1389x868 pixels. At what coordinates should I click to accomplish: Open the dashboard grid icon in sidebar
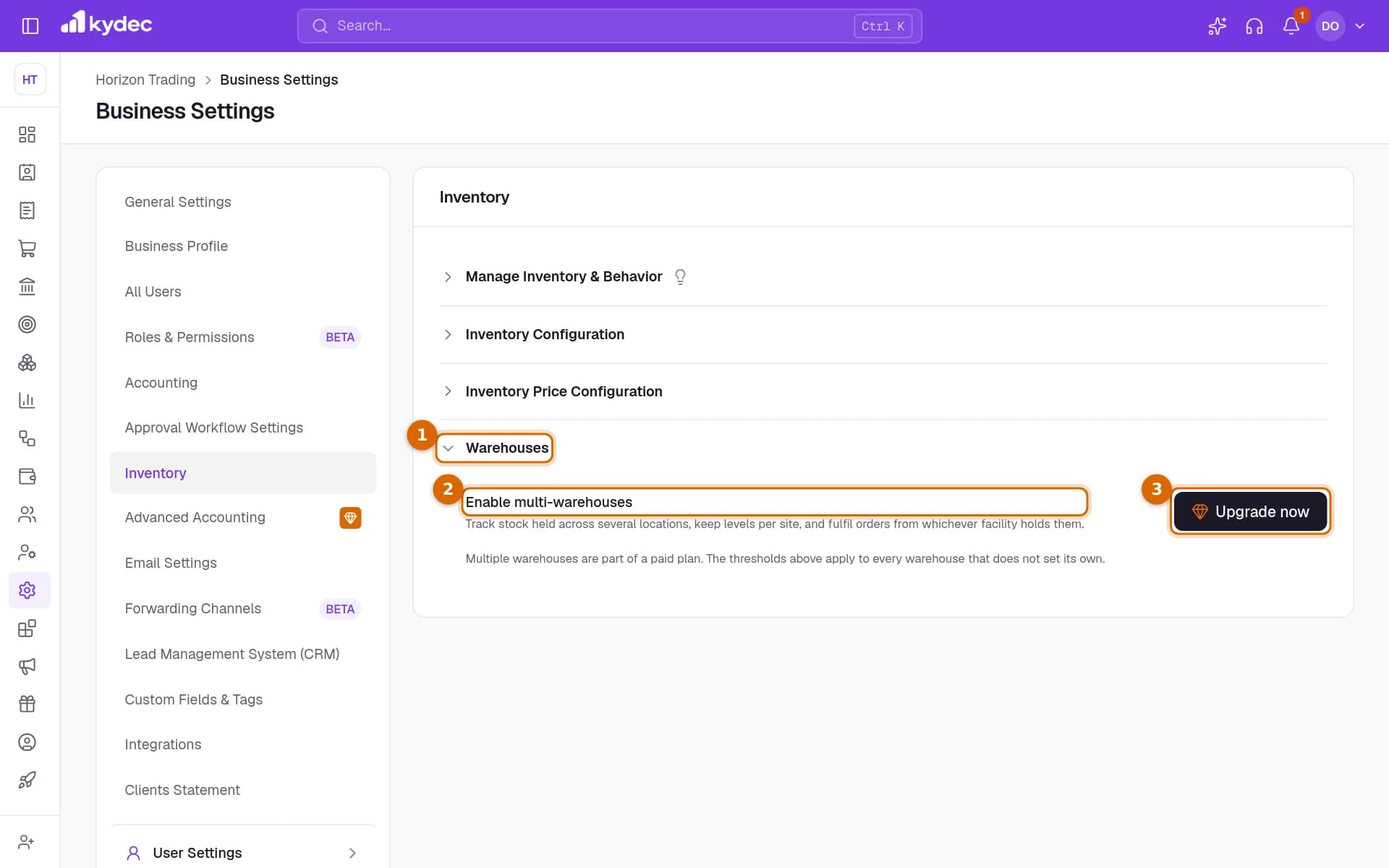coord(27,135)
